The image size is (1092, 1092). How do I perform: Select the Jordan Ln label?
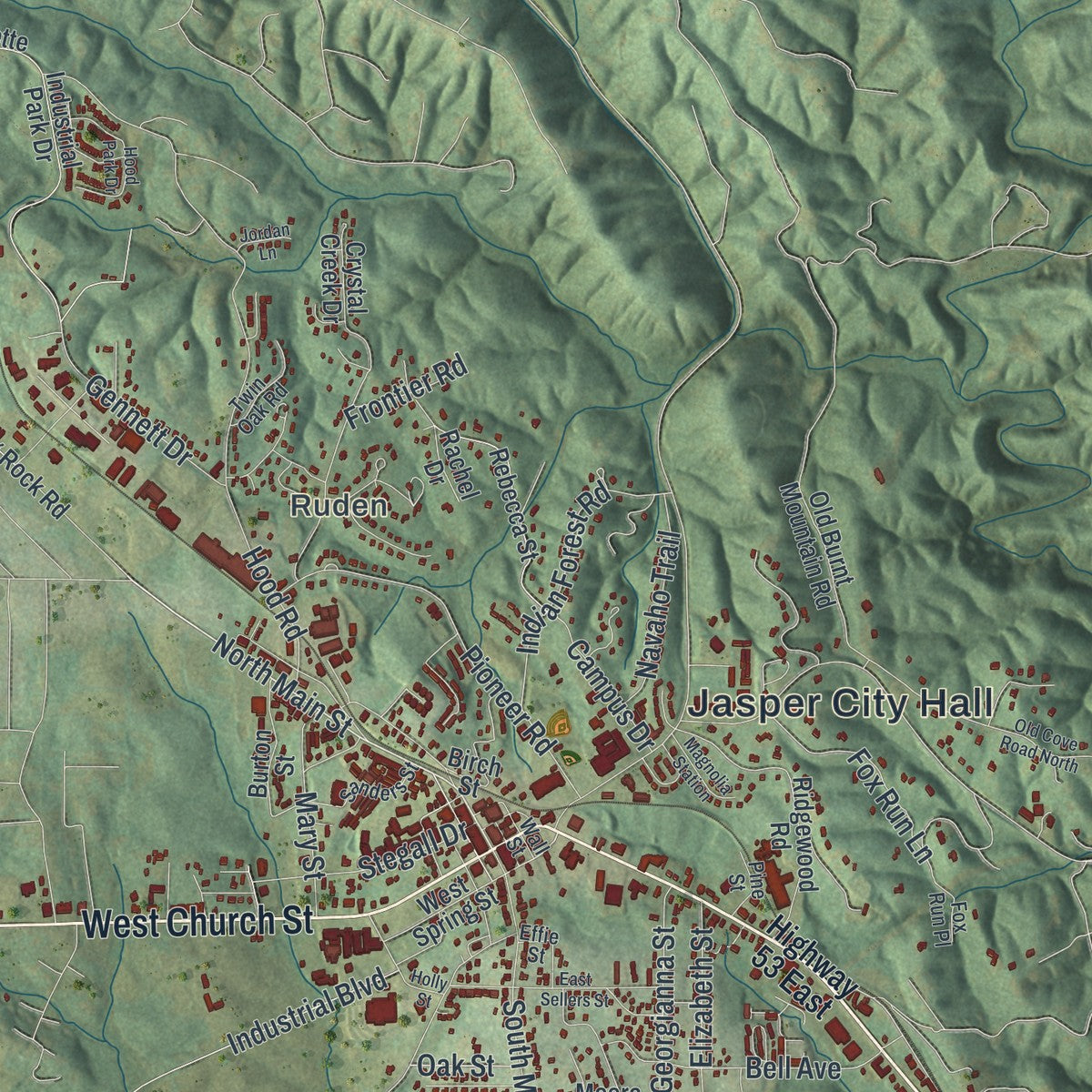265,240
